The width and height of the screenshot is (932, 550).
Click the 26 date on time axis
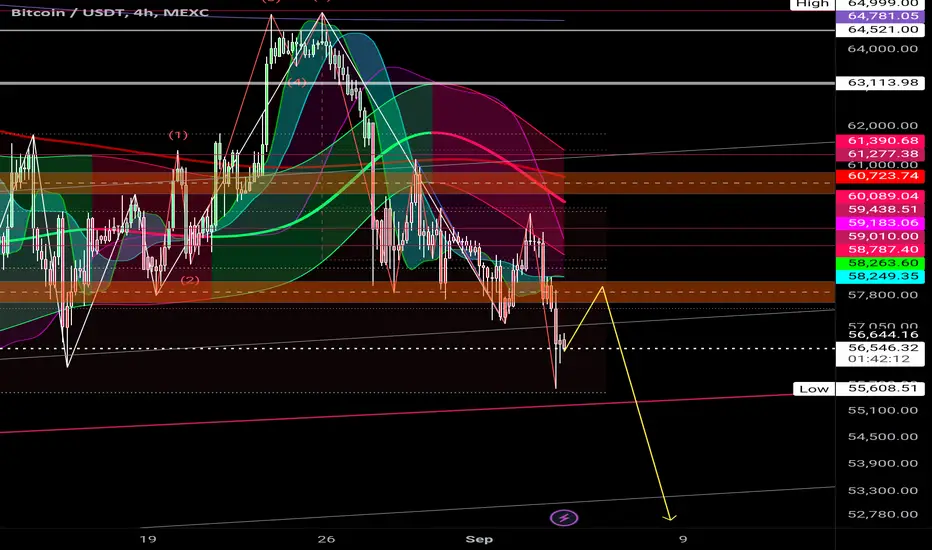[326, 539]
